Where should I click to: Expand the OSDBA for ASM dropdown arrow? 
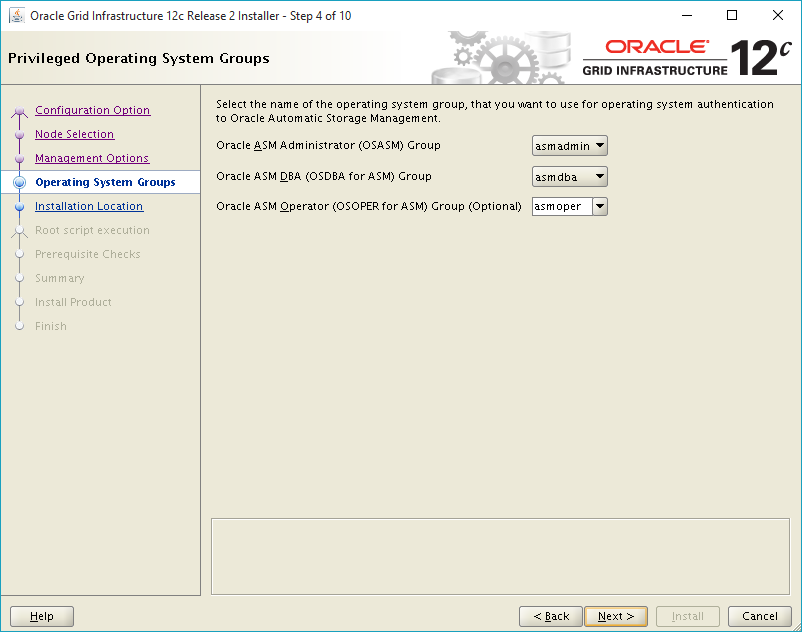[600, 177]
